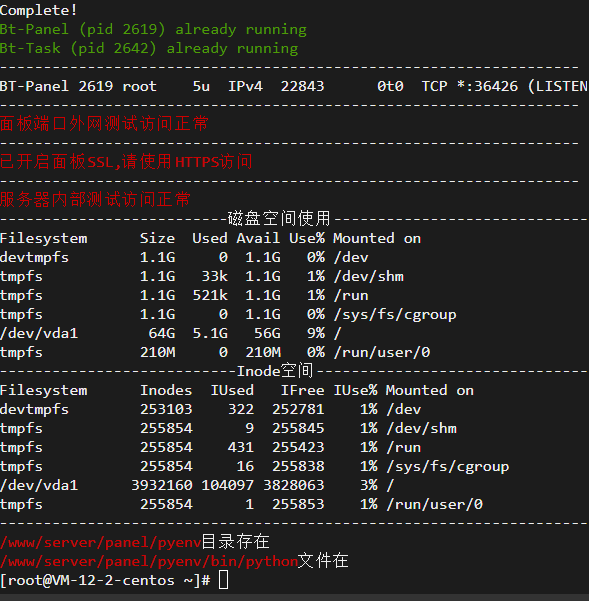
Task: Click the Bt-Task pid 2642 already running line
Action: (149, 49)
